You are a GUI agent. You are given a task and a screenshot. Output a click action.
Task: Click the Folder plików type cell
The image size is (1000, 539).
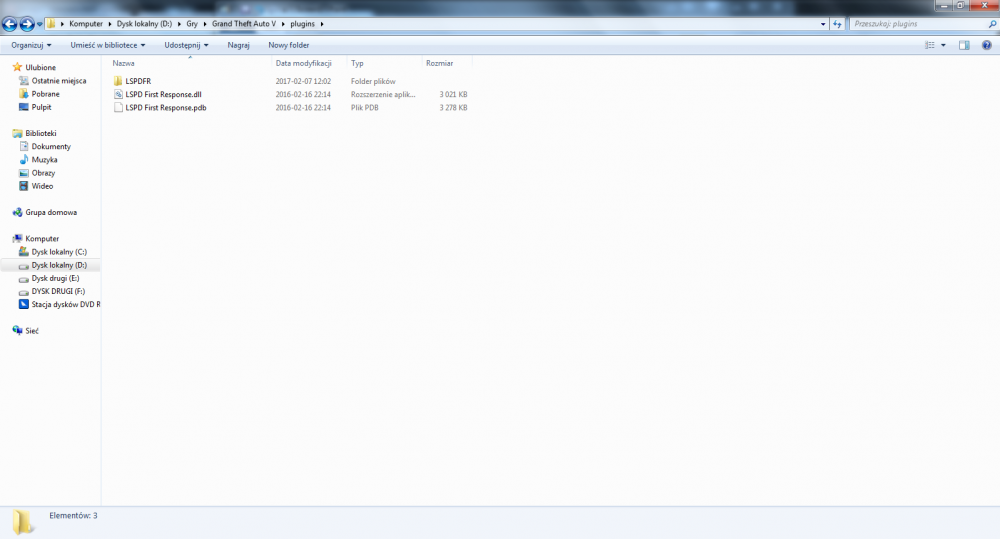tap(373, 81)
